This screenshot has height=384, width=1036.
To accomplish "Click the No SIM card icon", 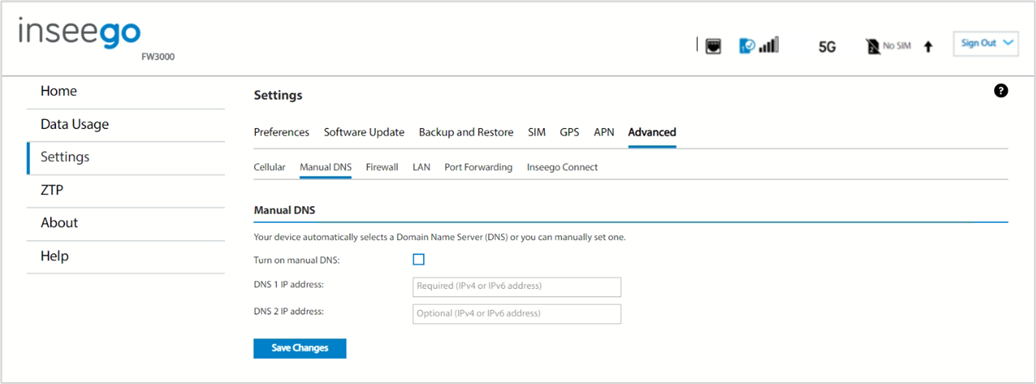I will pos(872,46).
